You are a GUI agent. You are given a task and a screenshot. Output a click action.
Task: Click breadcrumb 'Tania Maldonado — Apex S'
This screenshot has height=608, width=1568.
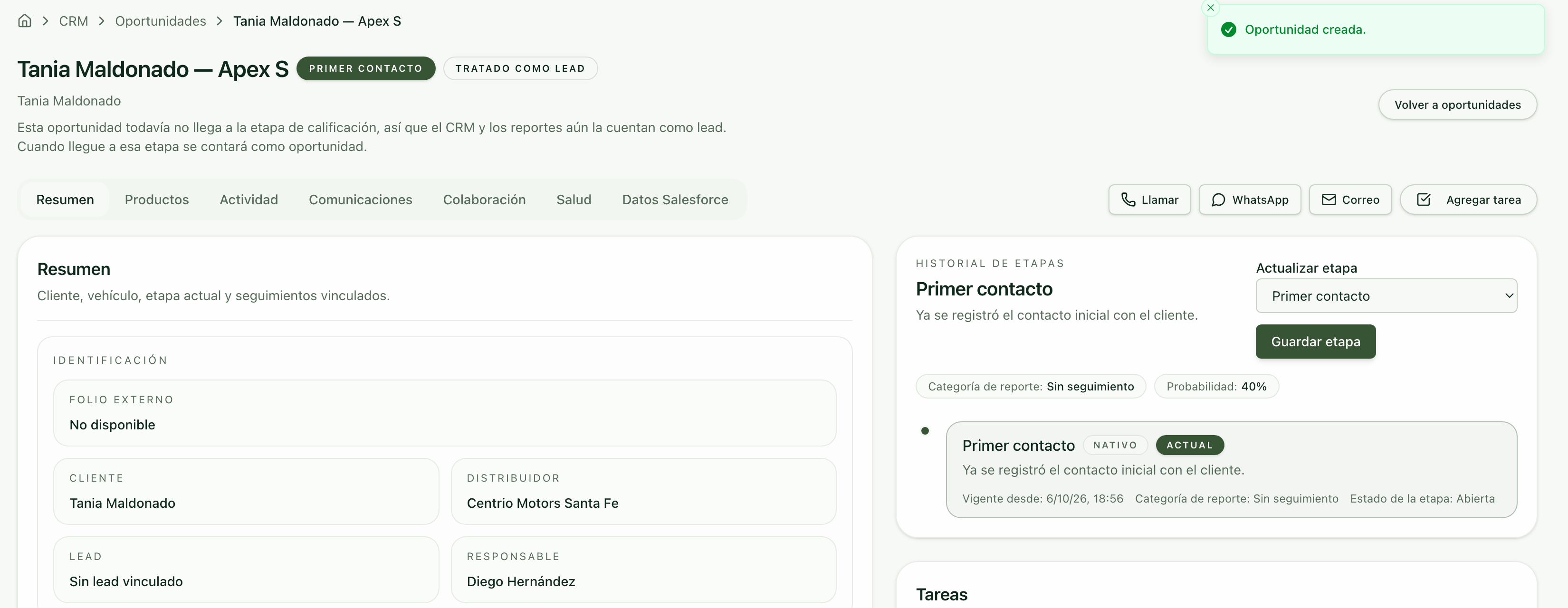(317, 21)
